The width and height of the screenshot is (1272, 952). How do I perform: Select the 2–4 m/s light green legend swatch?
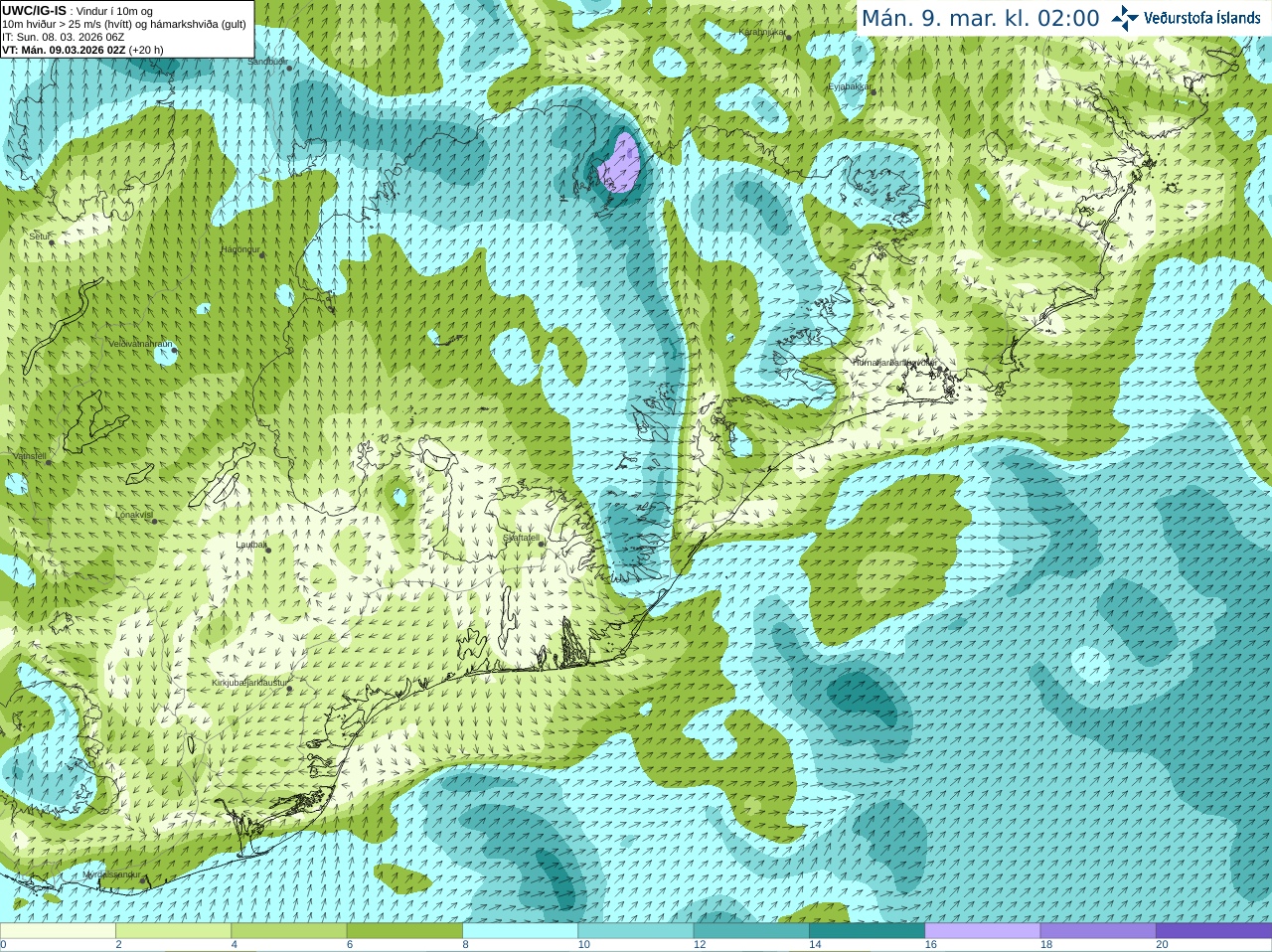[173, 931]
